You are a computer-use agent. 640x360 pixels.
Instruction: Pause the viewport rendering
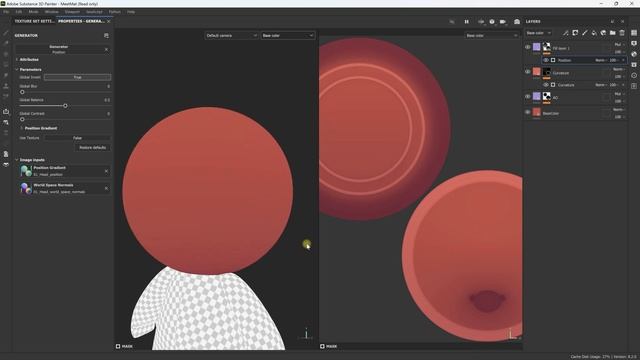coord(467,22)
